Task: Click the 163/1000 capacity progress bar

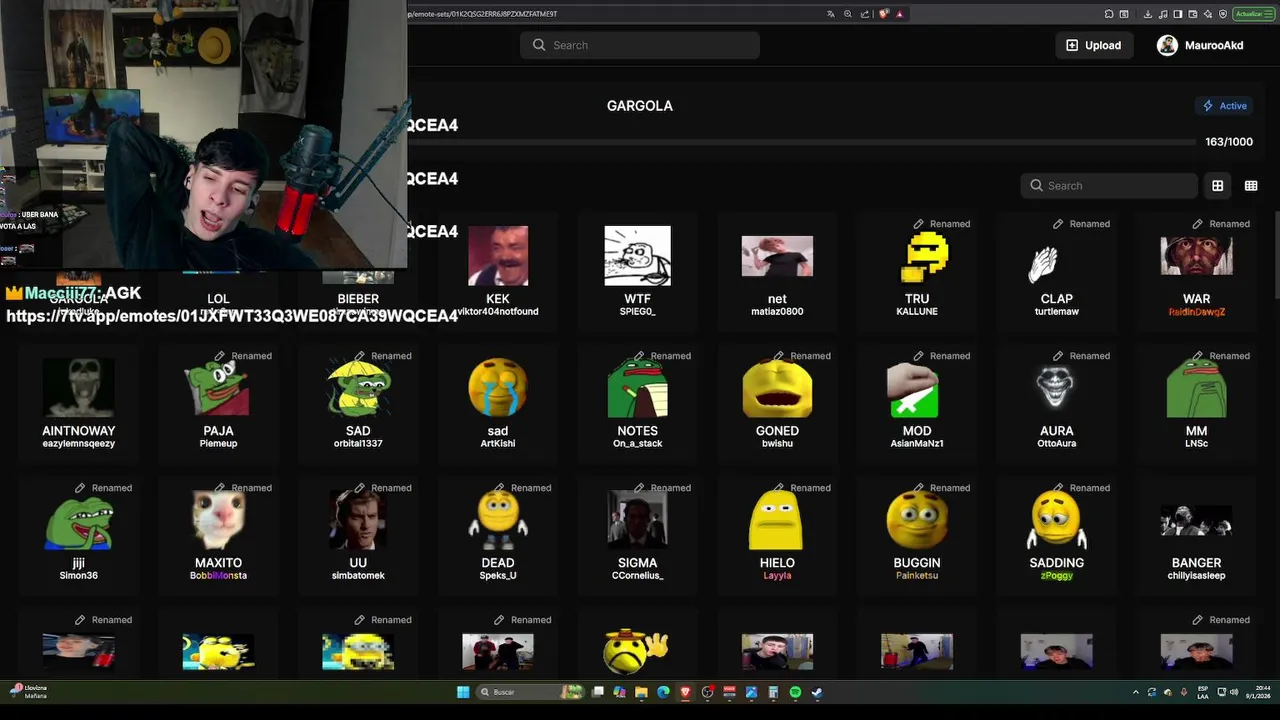Action: [x=800, y=142]
